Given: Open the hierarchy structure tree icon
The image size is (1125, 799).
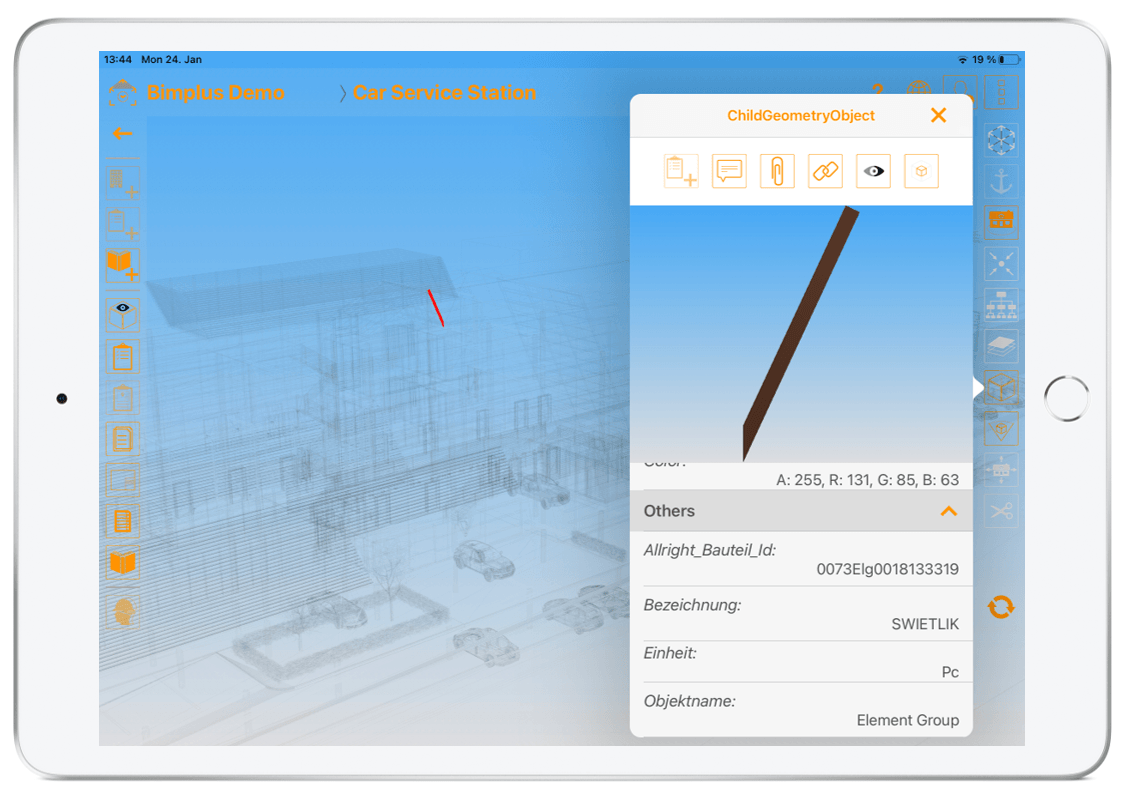Looking at the screenshot, I should [x=1001, y=304].
